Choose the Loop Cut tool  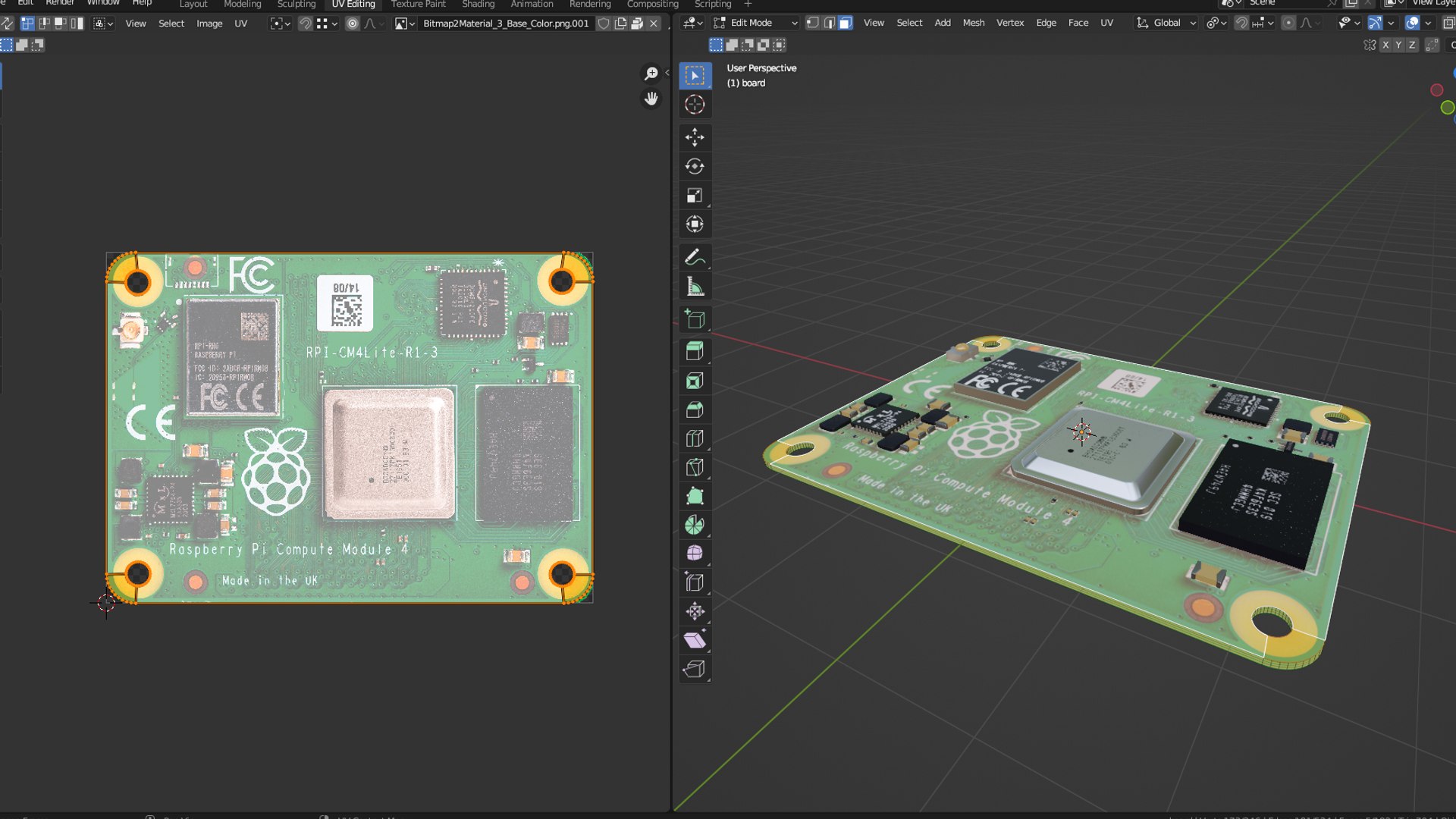click(x=695, y=438)
